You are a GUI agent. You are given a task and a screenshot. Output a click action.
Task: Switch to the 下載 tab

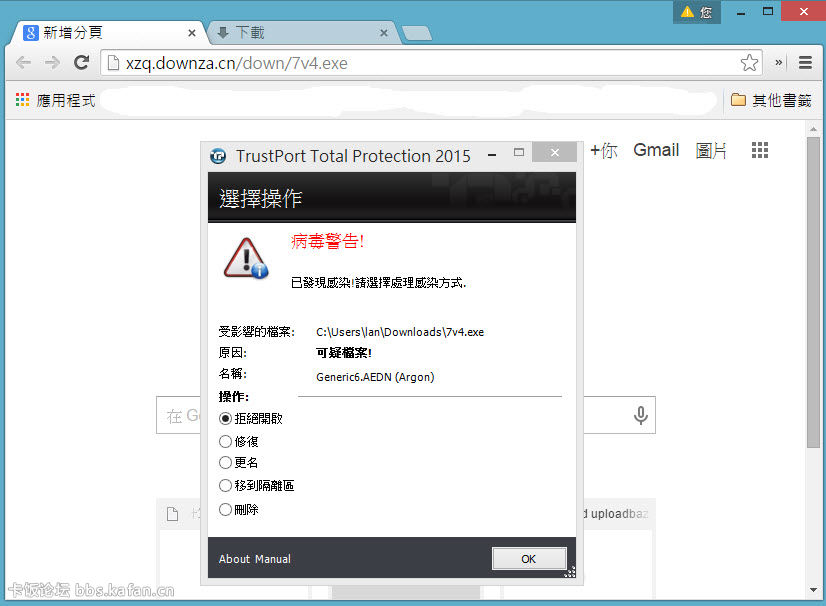303,33
